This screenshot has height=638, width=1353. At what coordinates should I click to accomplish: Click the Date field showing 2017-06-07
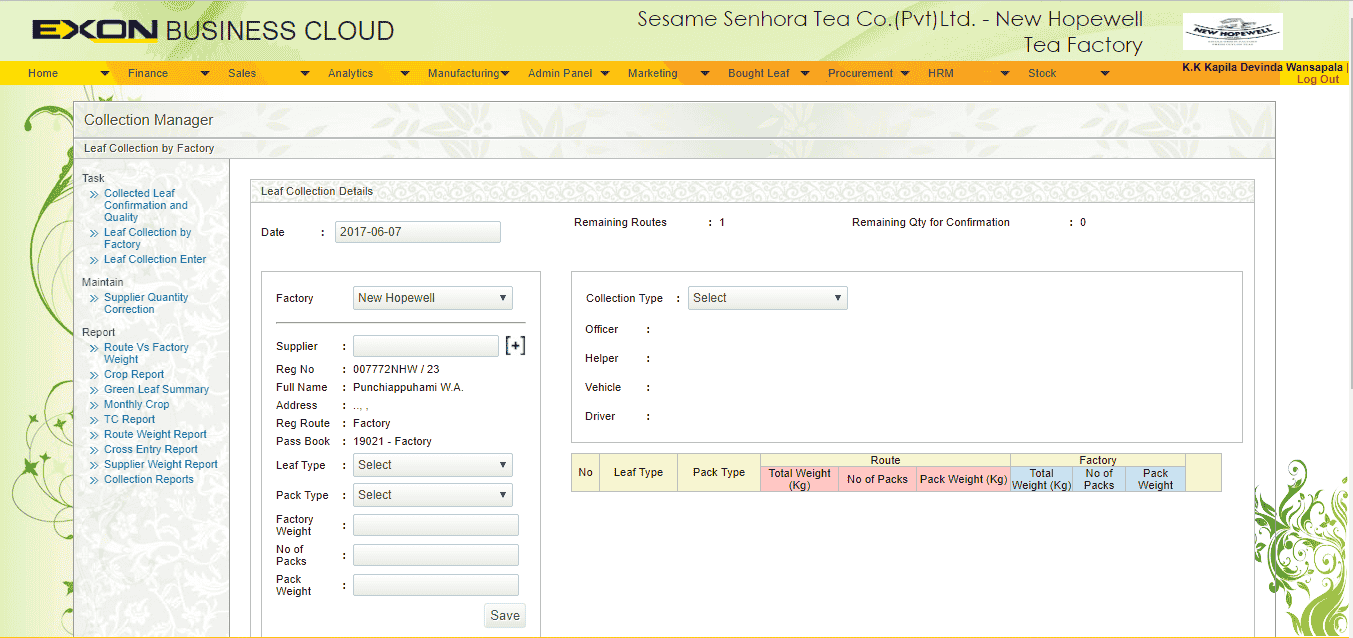tap(418, 232)
